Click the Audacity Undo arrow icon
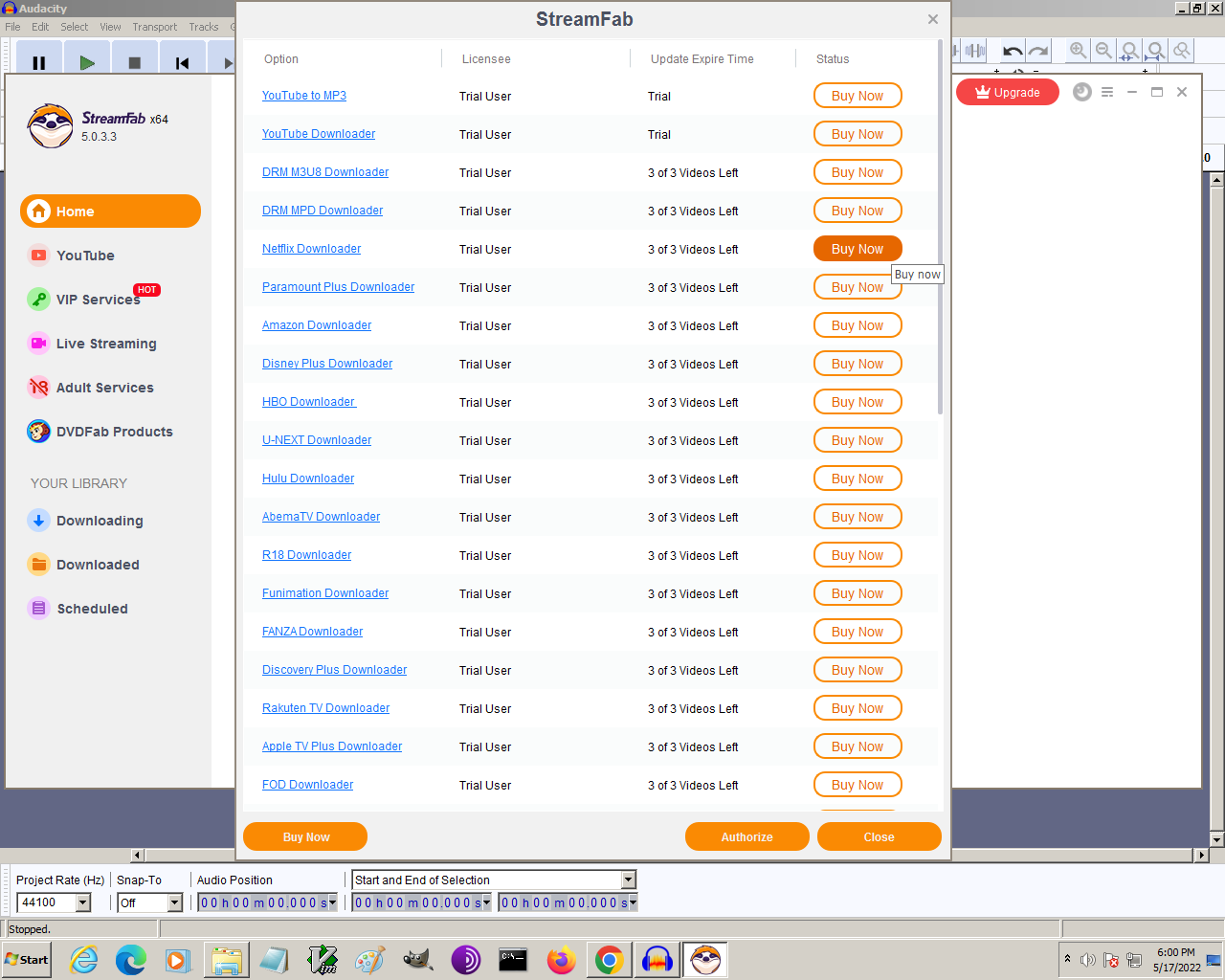This screenshot has height=980, width=1225. [x=1013, y=51]
